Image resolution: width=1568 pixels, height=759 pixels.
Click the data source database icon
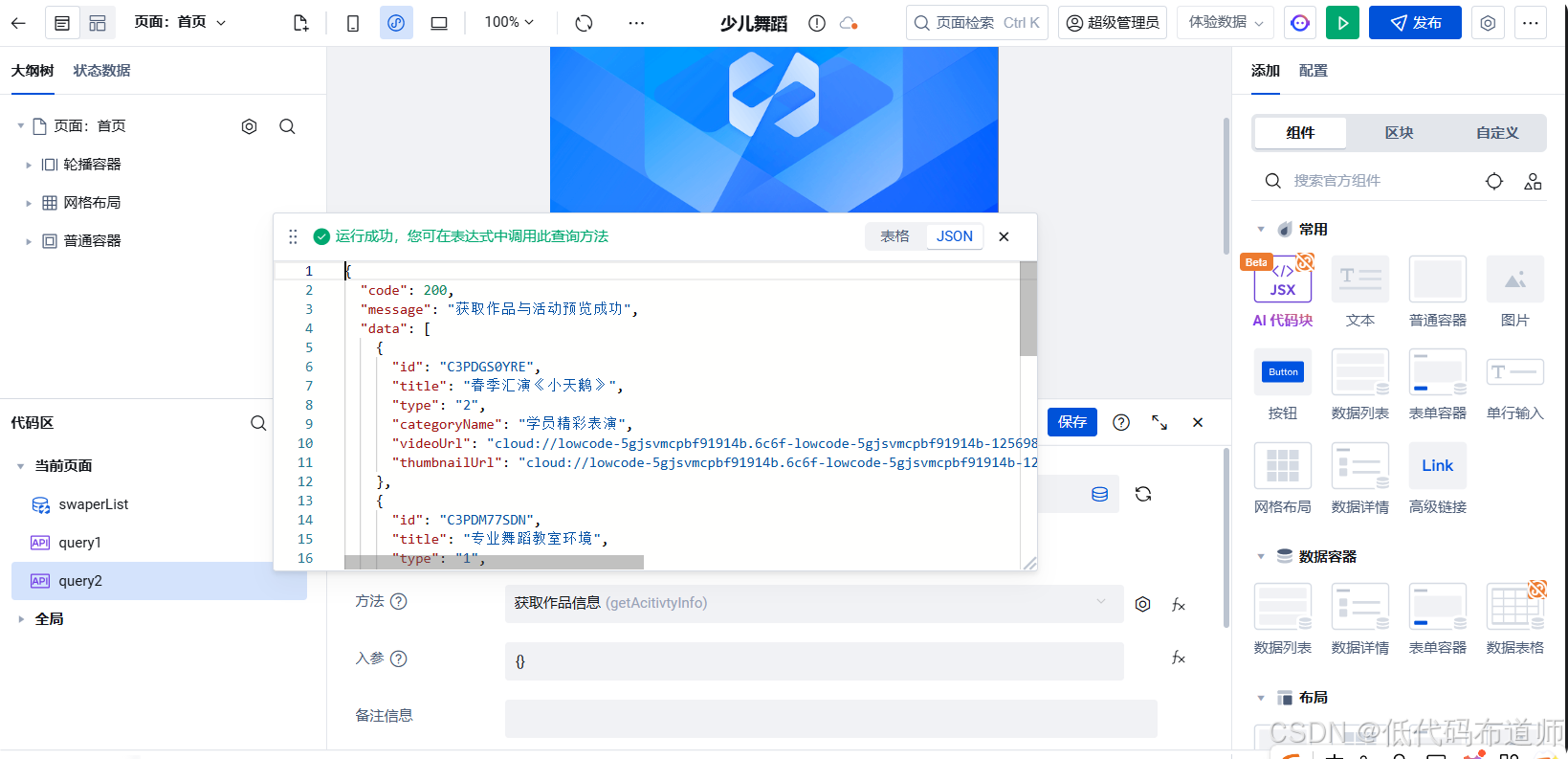point(1100,494)
